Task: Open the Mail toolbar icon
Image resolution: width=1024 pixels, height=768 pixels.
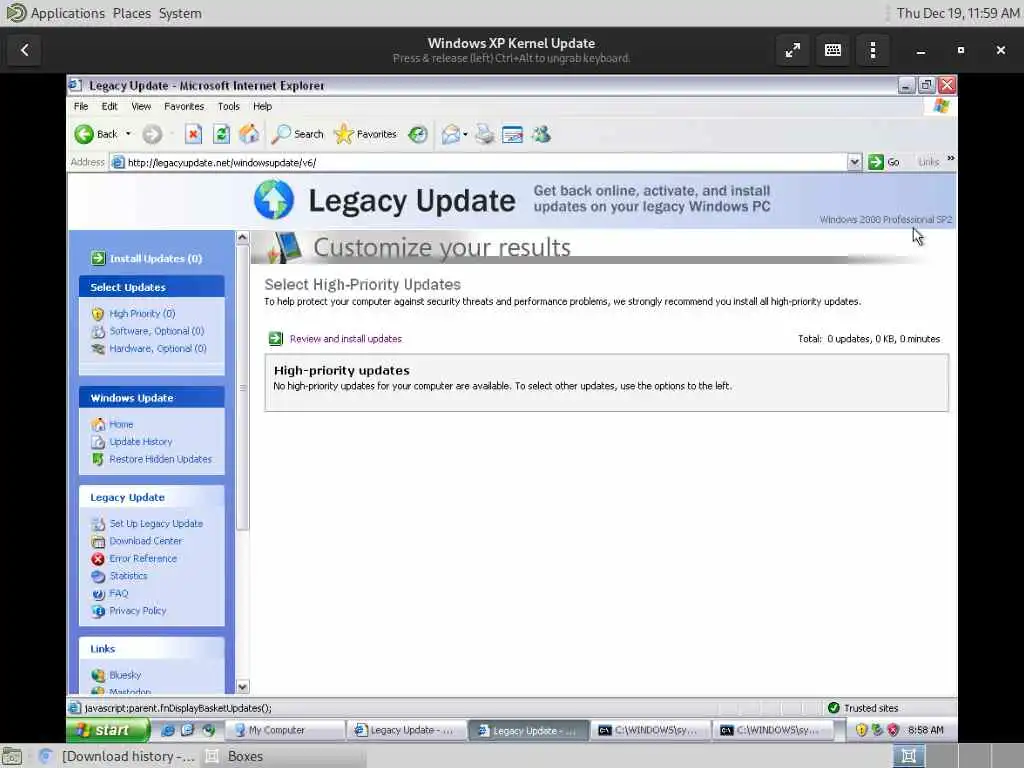Action: [451, 135]
